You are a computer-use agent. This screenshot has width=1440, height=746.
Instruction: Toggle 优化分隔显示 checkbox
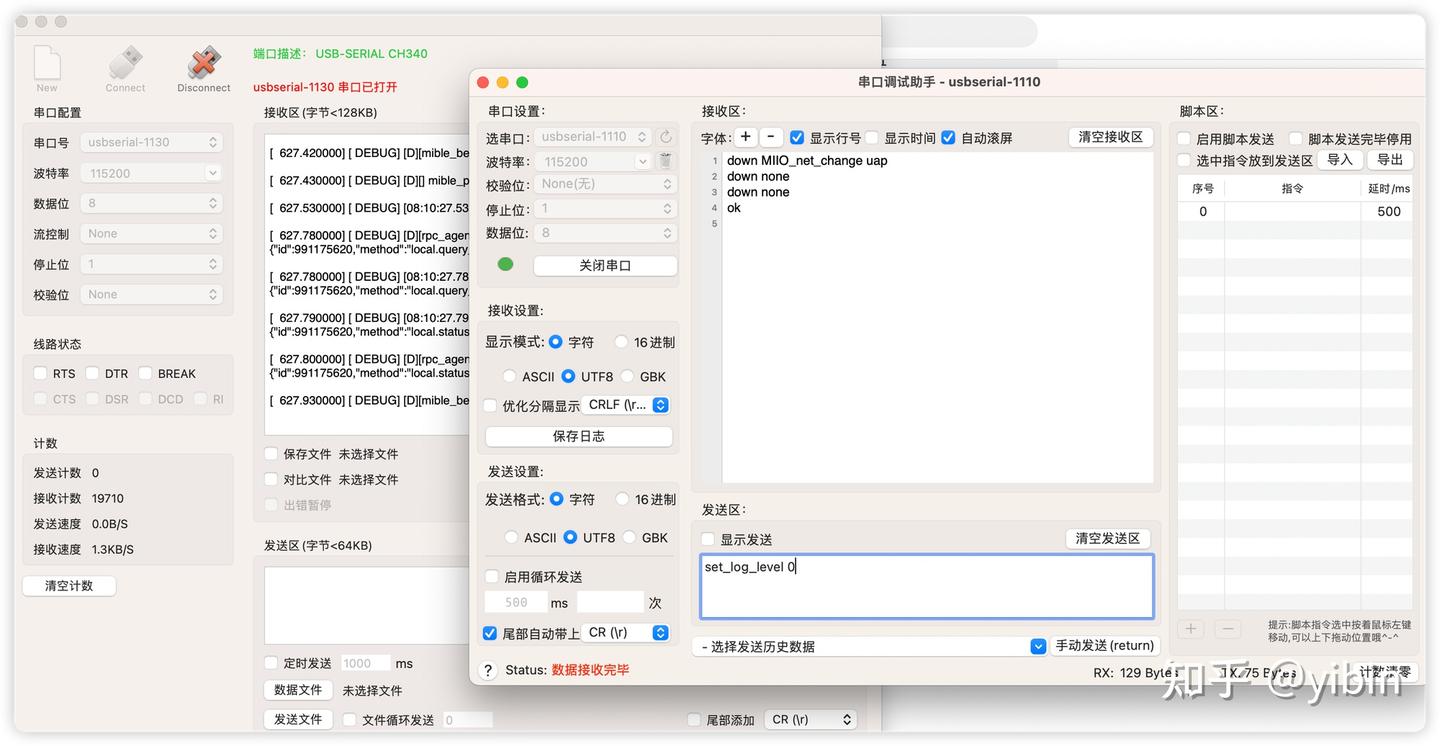coord(490,406)
